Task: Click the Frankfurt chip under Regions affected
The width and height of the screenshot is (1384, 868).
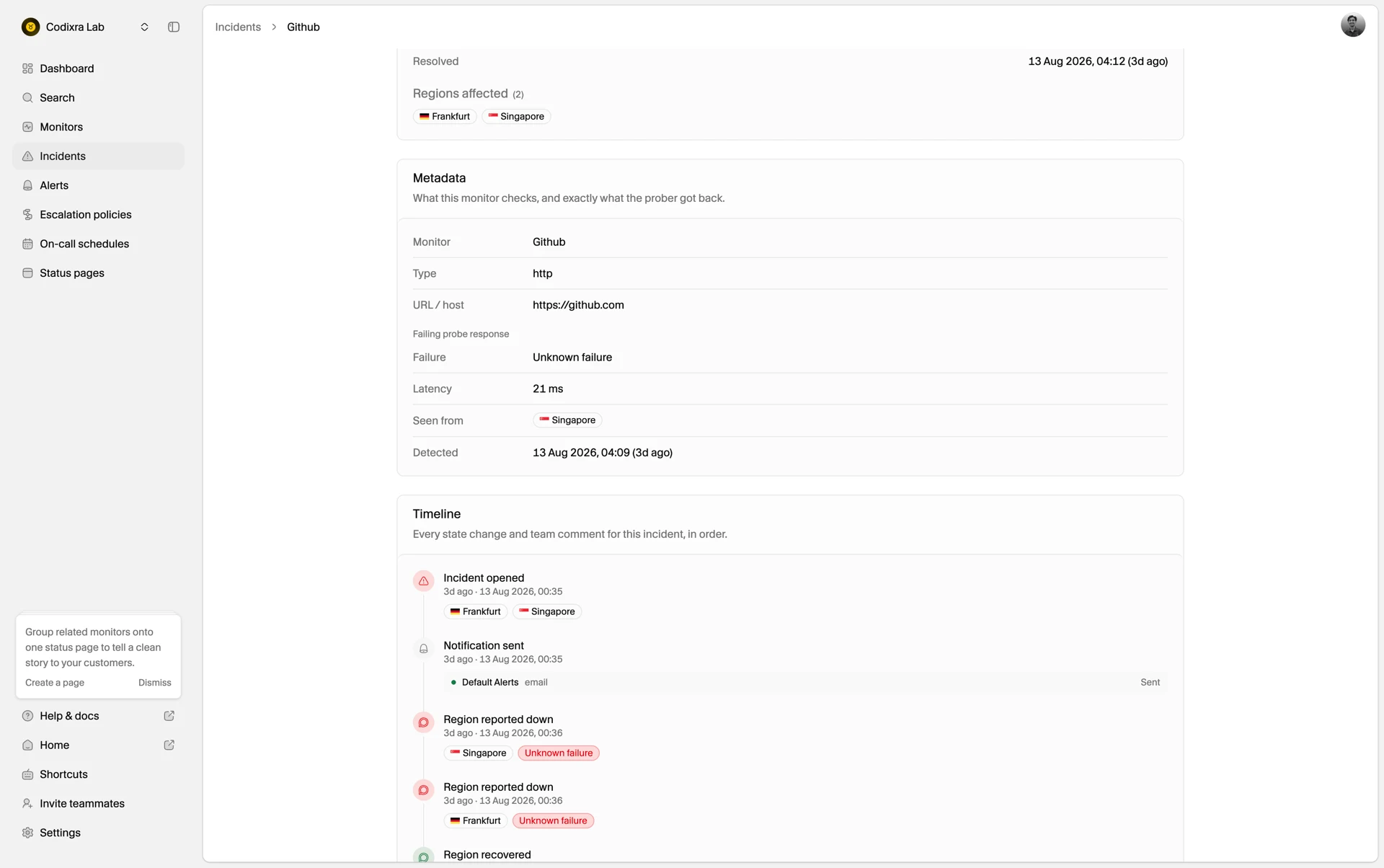Action: pos(445,116)
